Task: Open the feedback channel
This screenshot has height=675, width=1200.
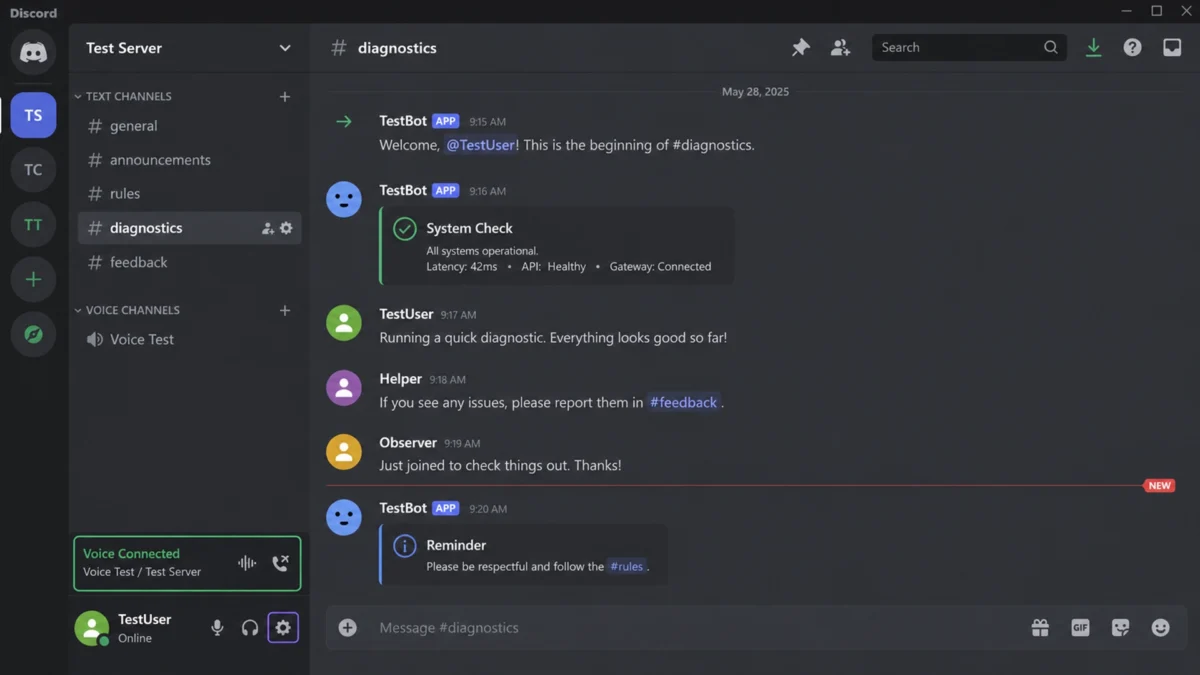Action: pyautogui.click(x=189, y=262)
